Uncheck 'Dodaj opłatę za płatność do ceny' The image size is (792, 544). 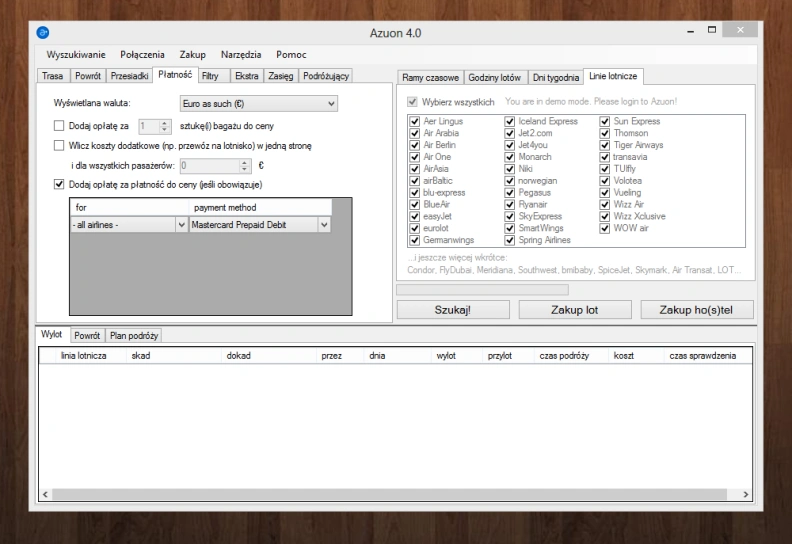click(59, 184)
